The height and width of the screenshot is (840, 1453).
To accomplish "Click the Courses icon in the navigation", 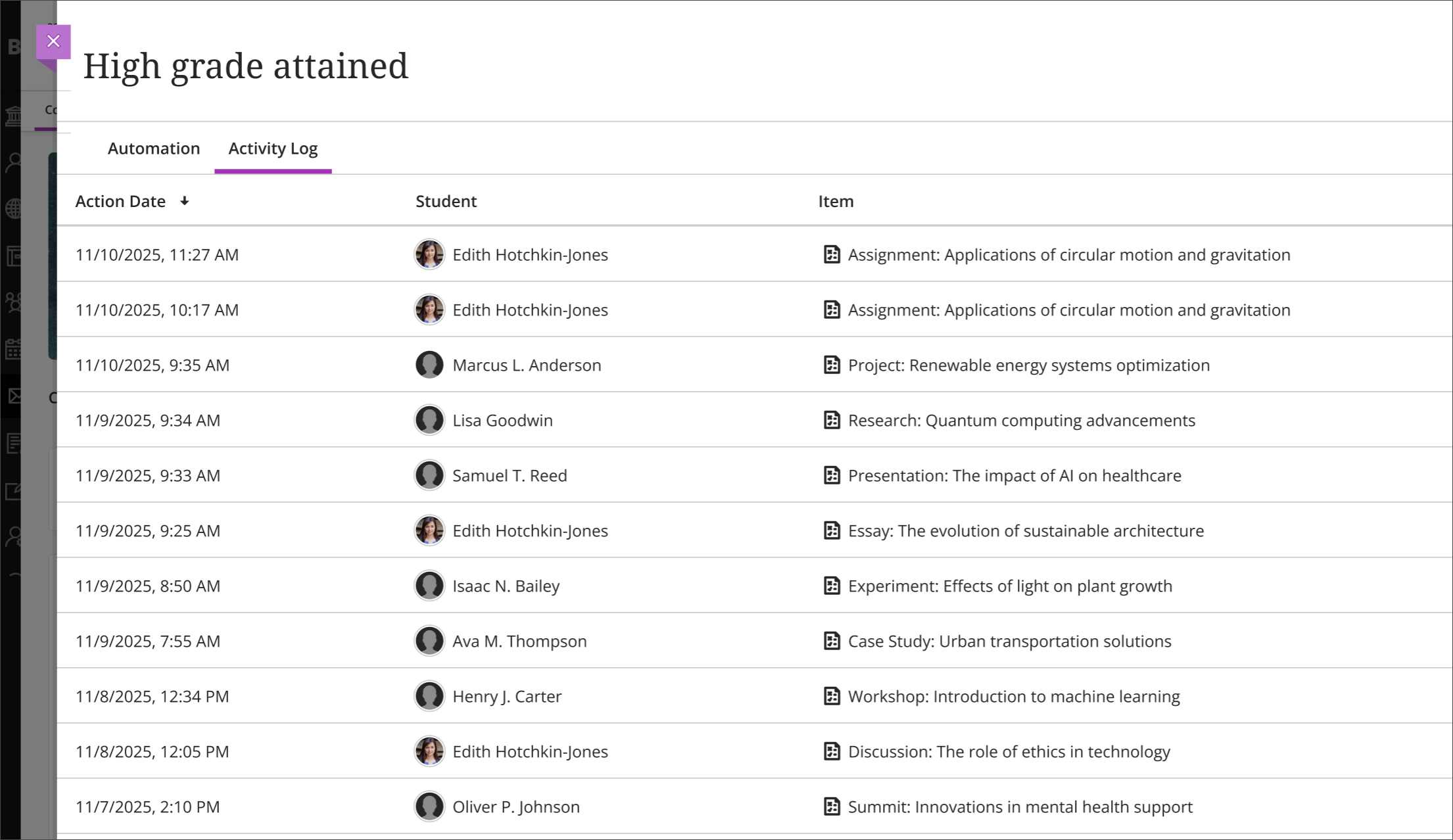I will pyautogui.click(x=14, y=256).
